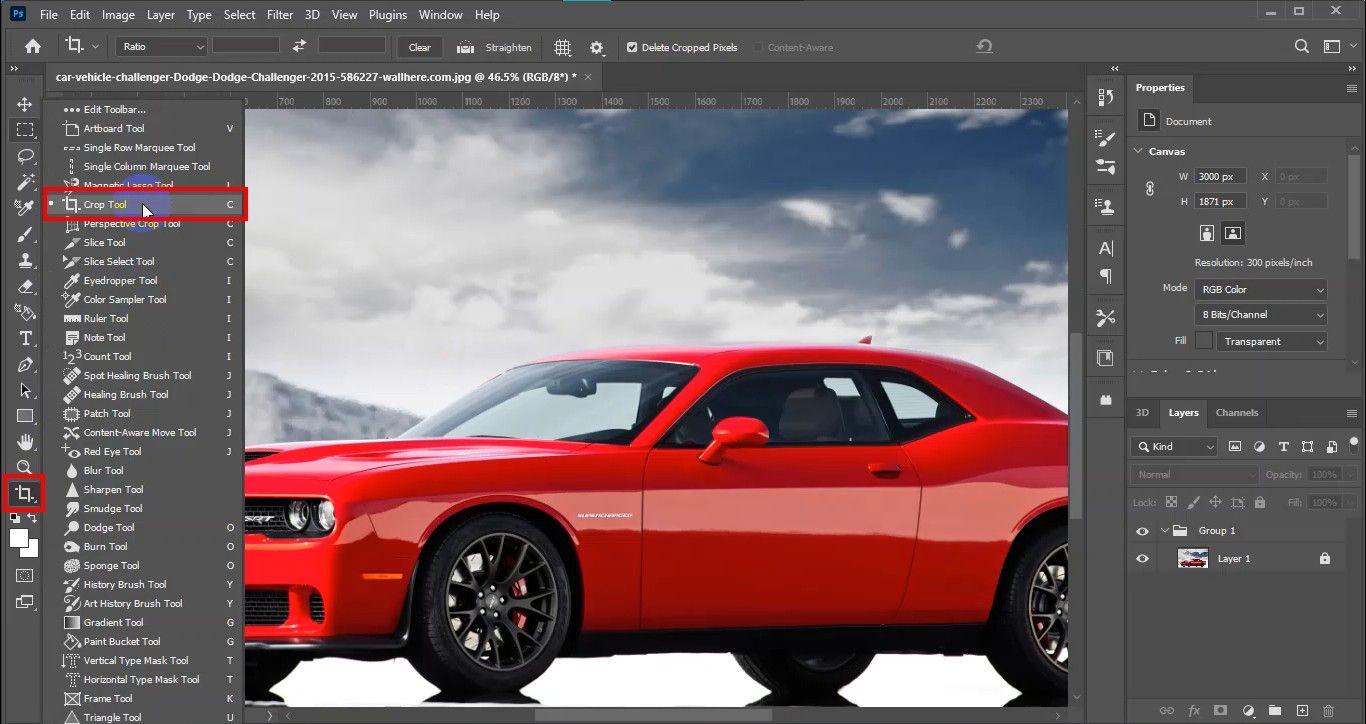The width and height of the screenshot is (1366, 724).
Task: Open the Kind filter dropdown
Action: pyautogui.click(x=1172, y=446)
